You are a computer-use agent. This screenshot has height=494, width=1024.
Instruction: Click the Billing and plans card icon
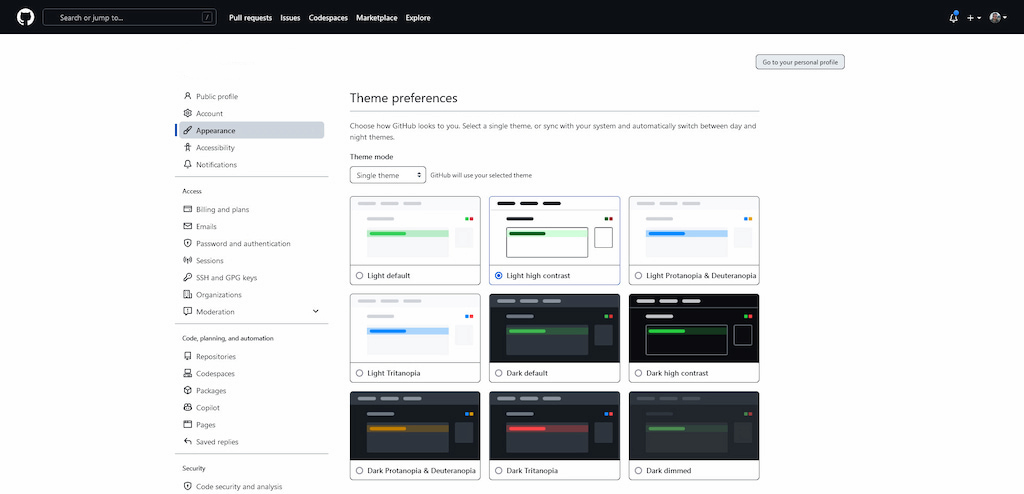coord(187,209)
